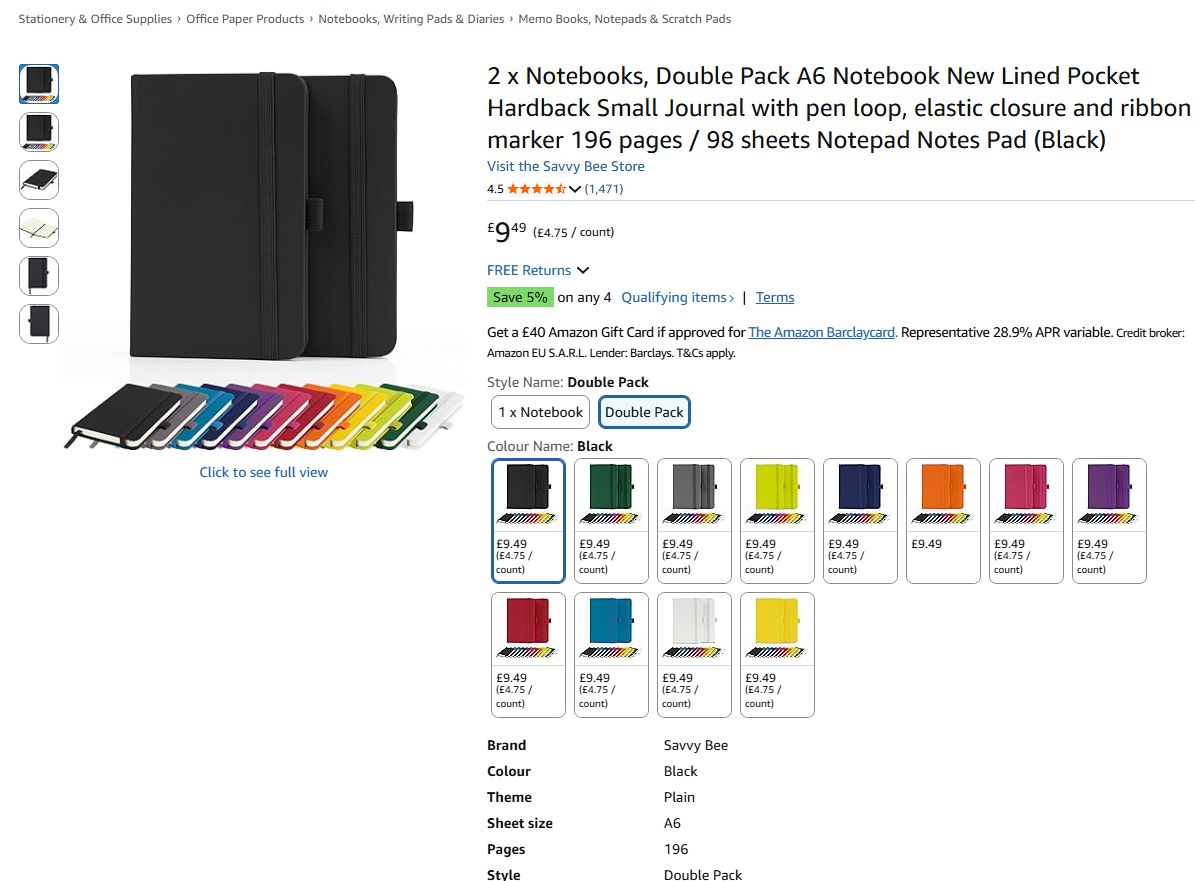Open the promotion Terms link
Screen dimensions: 1195x881
[775, 297]
